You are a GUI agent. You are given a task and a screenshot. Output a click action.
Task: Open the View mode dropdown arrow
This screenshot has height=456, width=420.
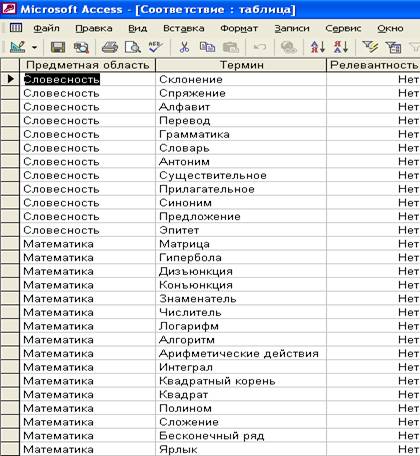[x=34, y=48]
